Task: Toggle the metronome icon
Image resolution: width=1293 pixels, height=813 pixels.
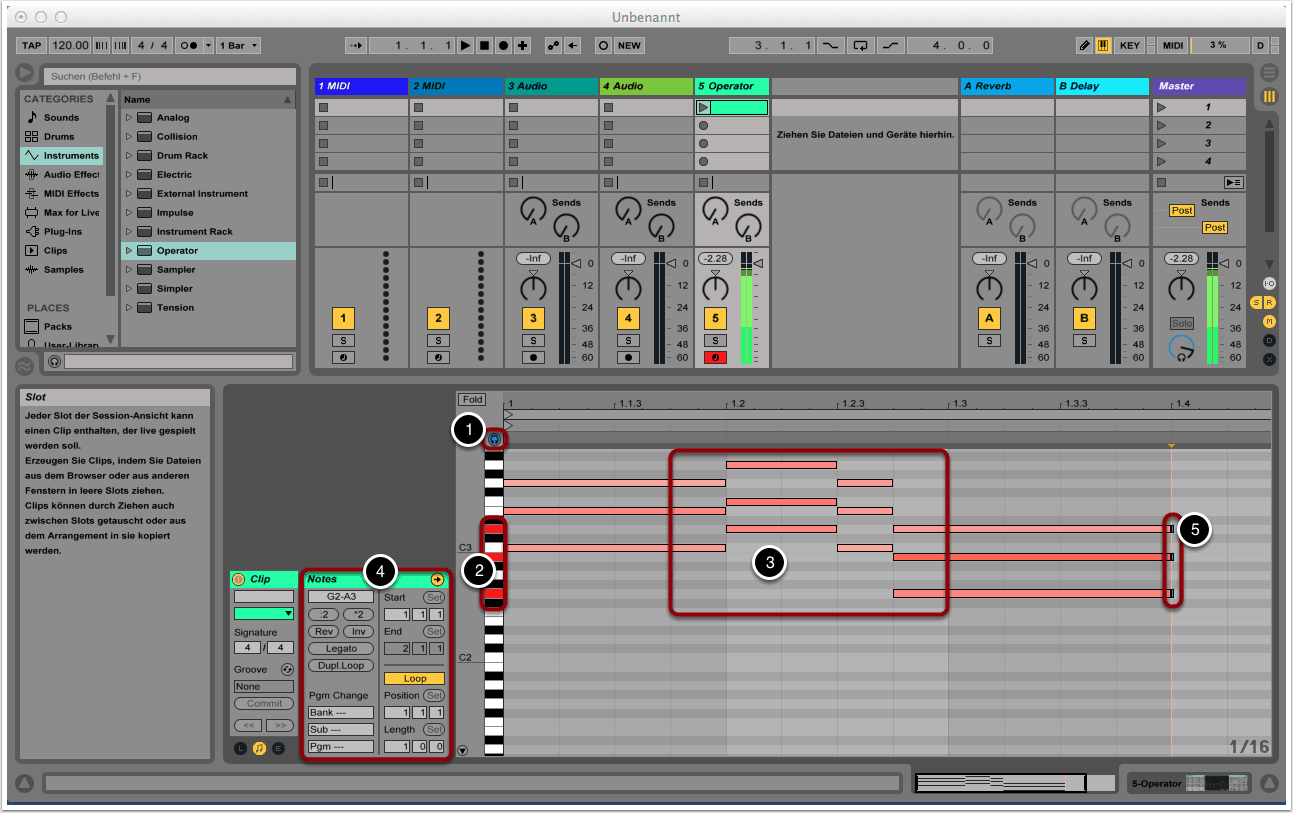Action: 186,46
